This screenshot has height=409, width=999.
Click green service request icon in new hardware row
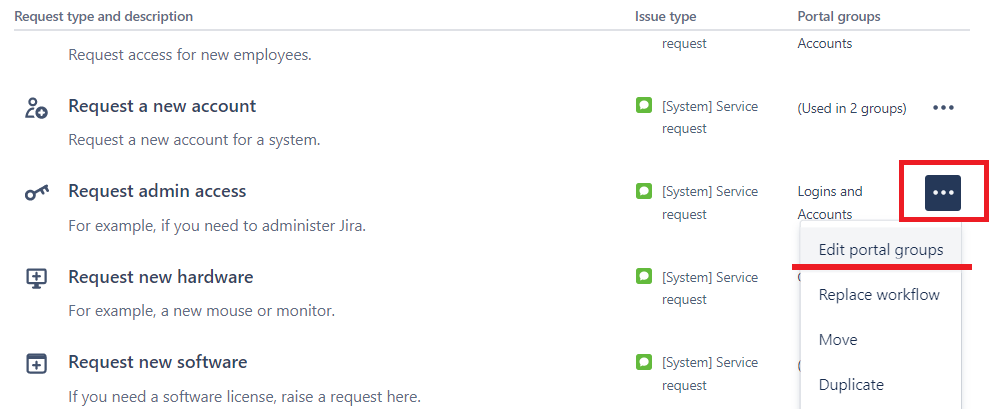click(644, 276)
